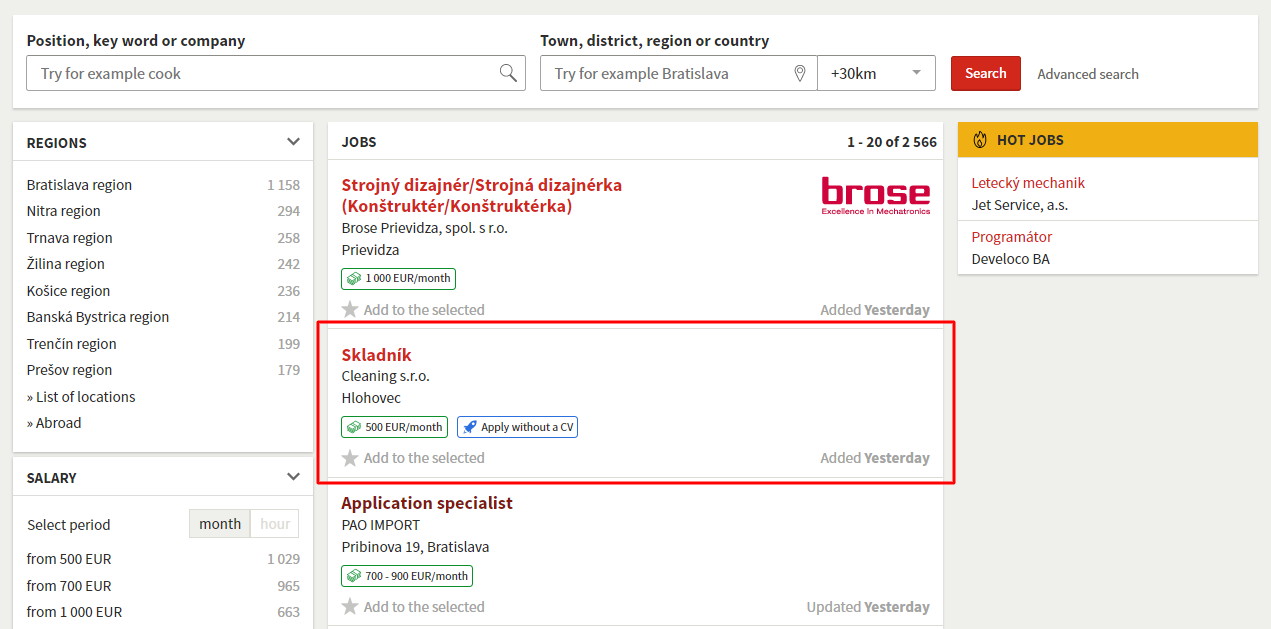
Task: Open the Programátor hot job
Action: (1012, 237)
